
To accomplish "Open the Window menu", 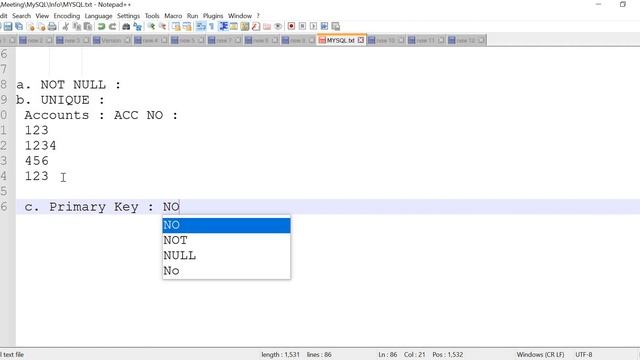I will point(240,16).
